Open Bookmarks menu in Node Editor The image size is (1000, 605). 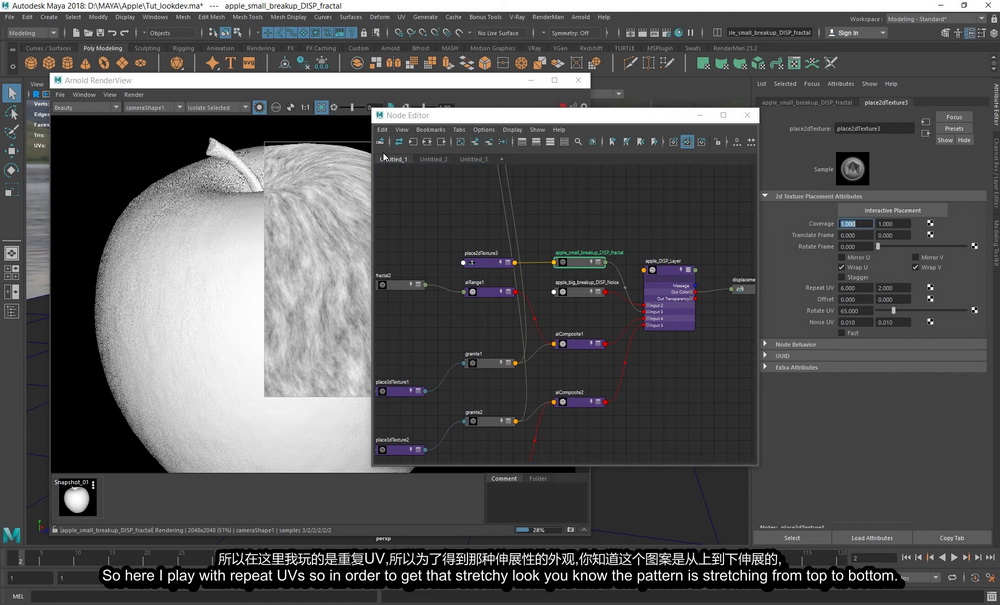coord(430,129)
